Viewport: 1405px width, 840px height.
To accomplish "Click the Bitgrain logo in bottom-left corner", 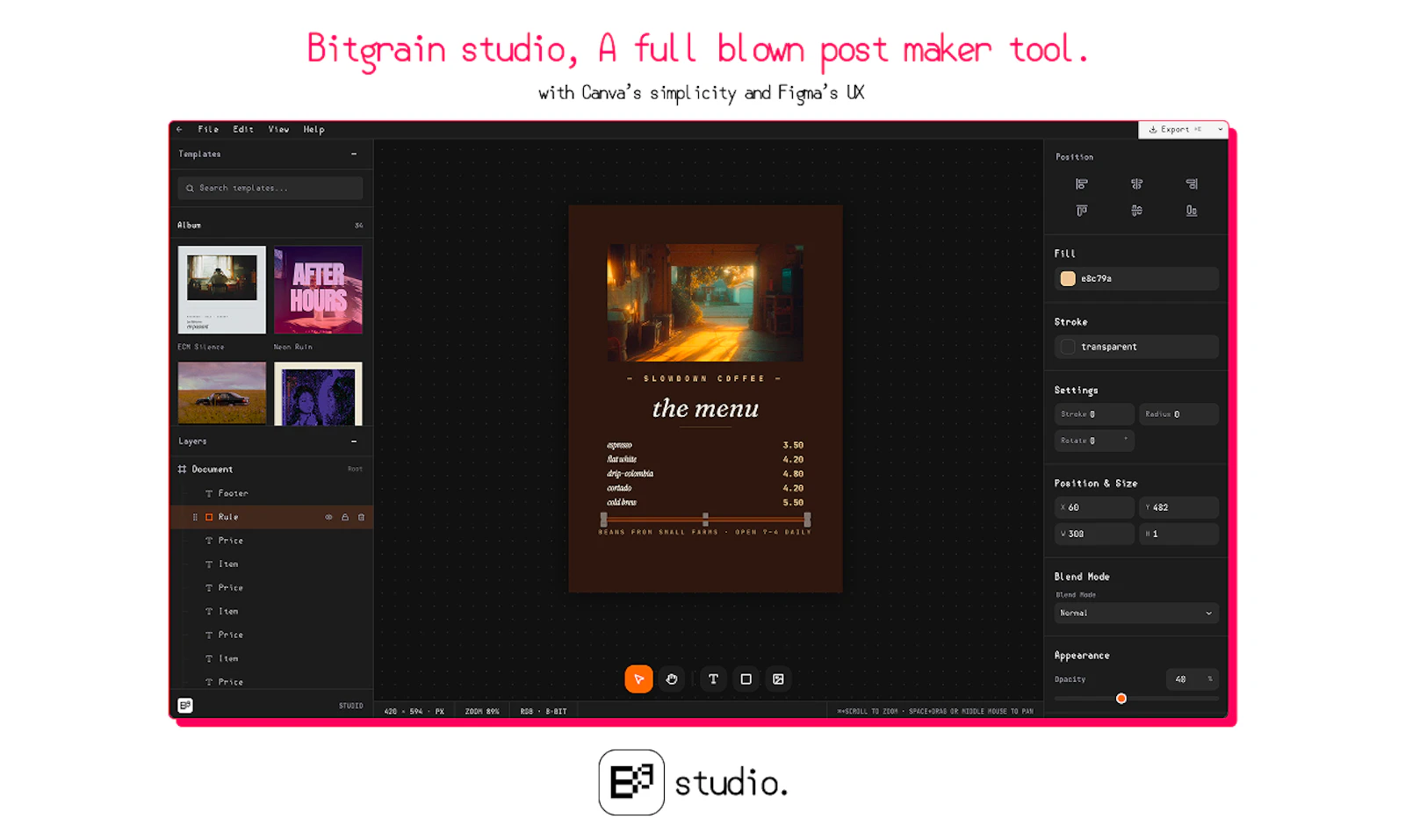I will 185,705.
